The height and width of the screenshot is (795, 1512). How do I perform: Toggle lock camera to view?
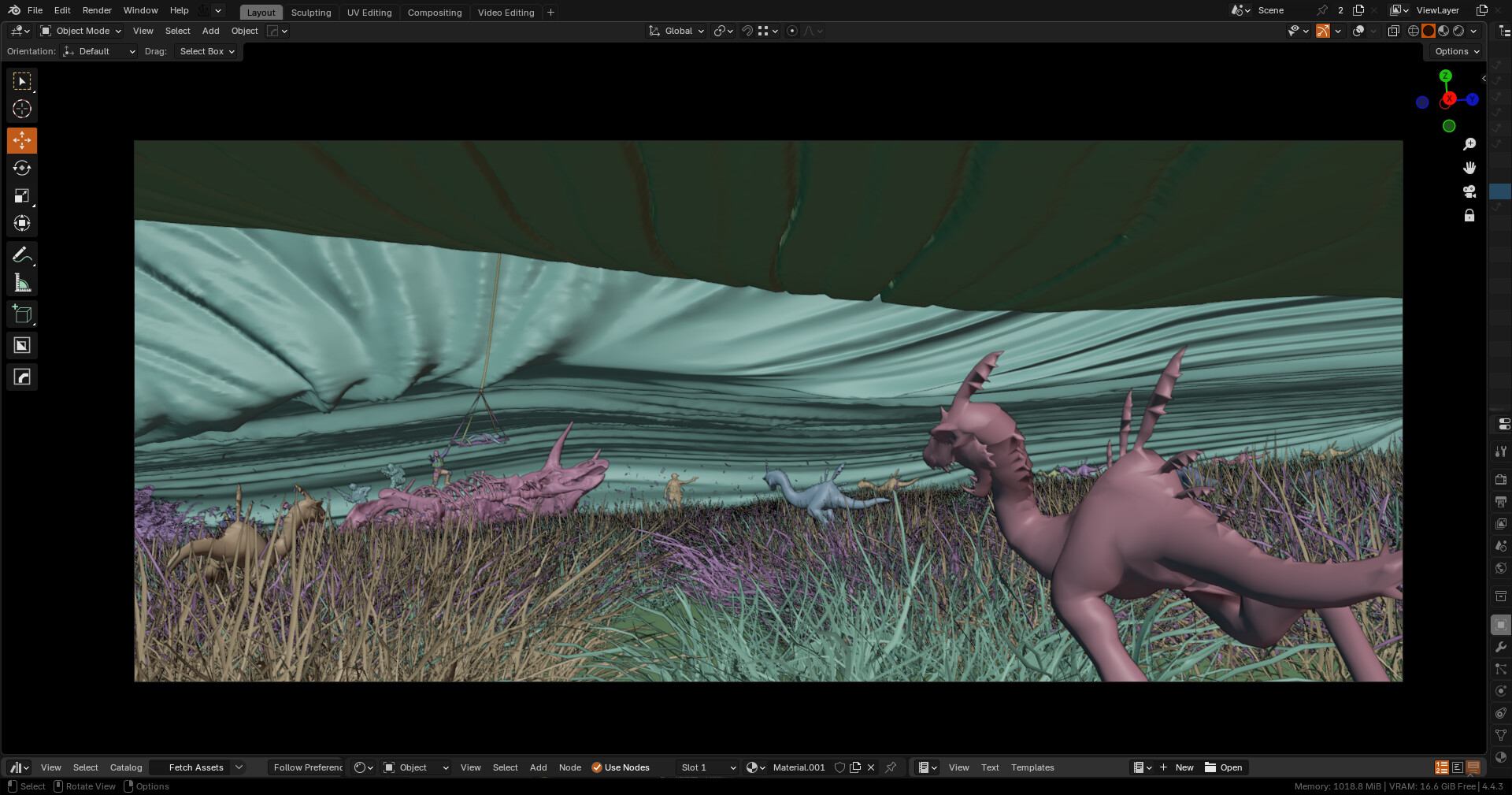pyautogui.click(x=1469, y=216)
